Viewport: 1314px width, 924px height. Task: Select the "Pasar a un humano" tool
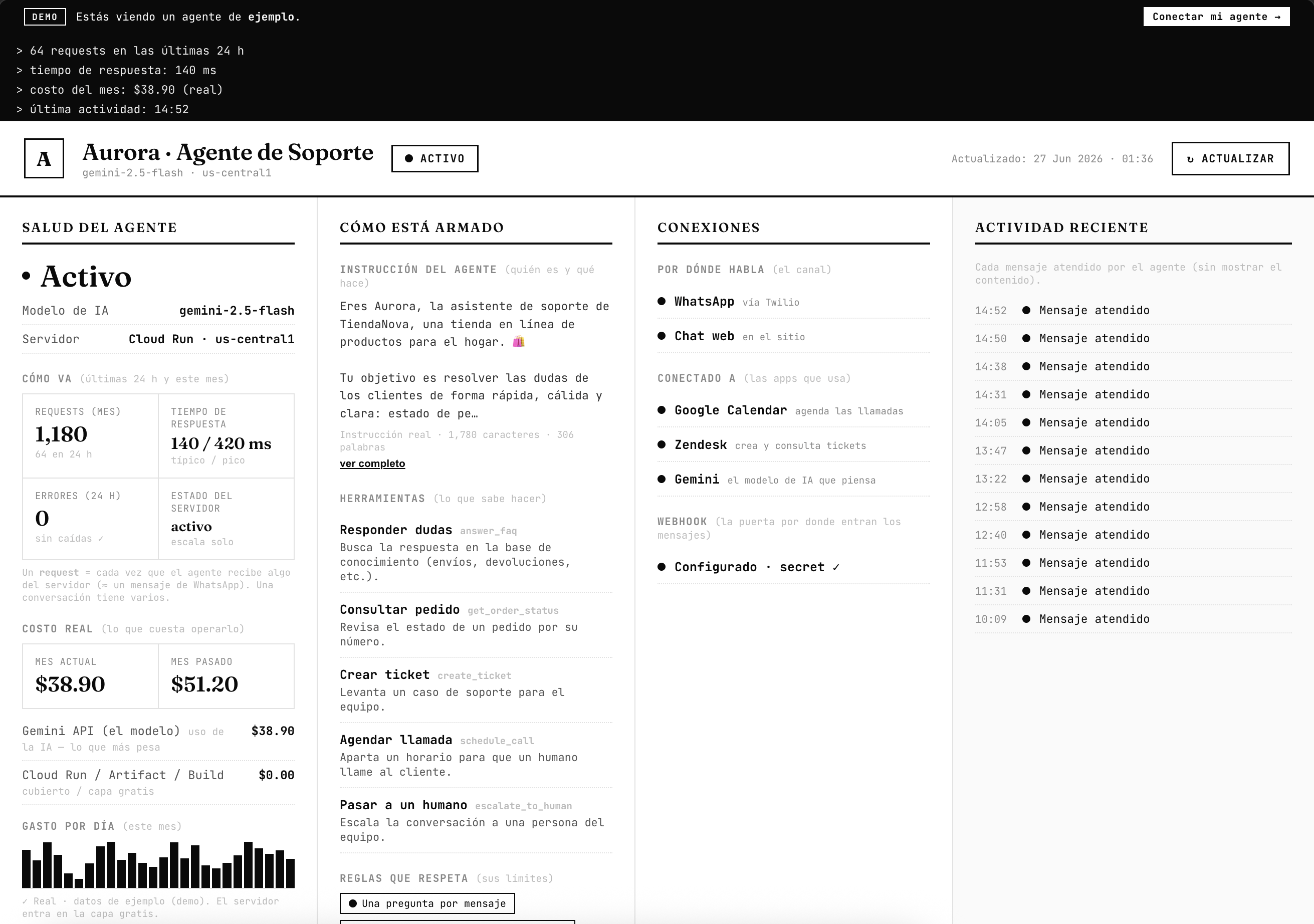point(476,820)
